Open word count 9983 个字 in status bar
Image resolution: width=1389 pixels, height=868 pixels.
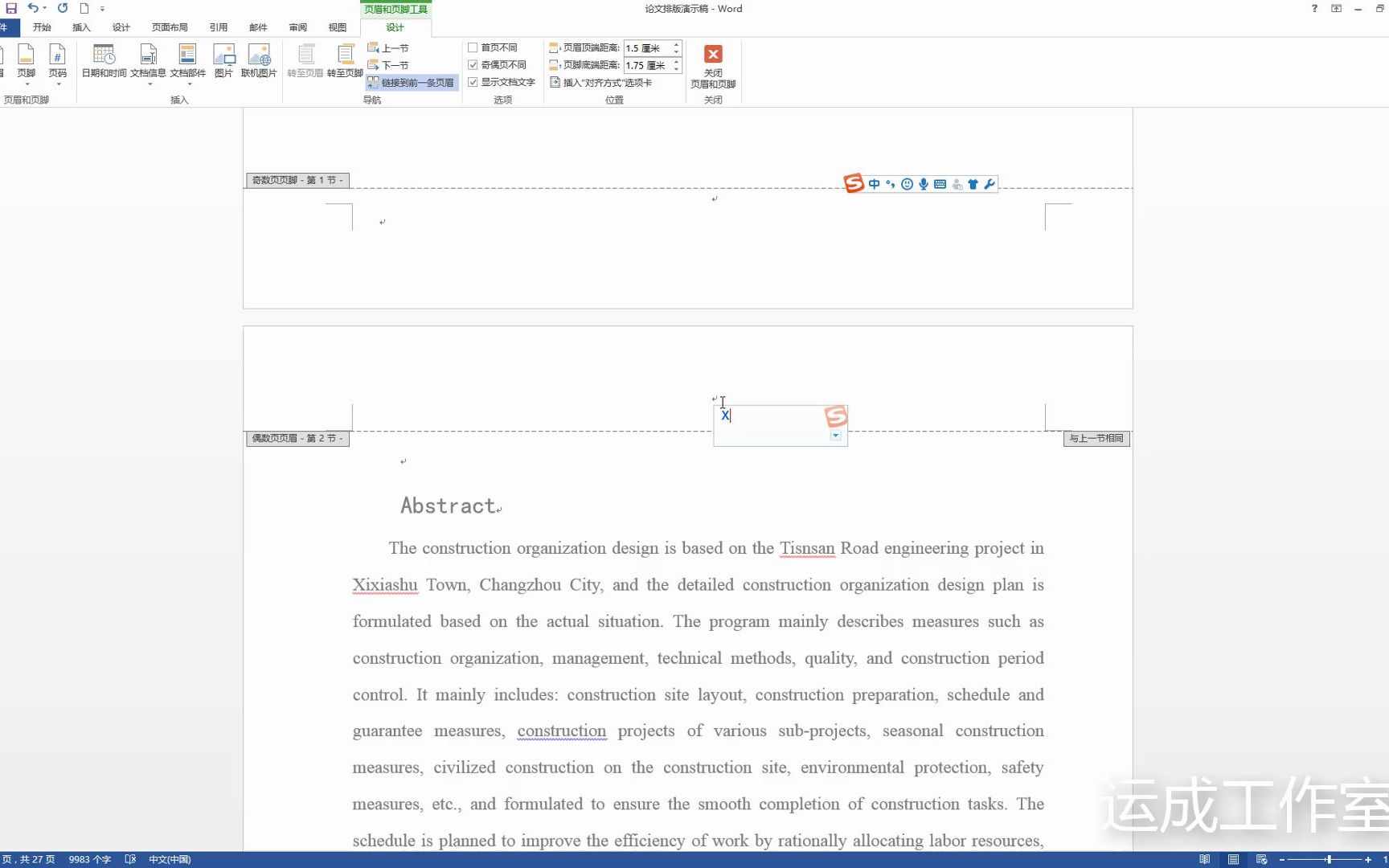tap(90, 859)
